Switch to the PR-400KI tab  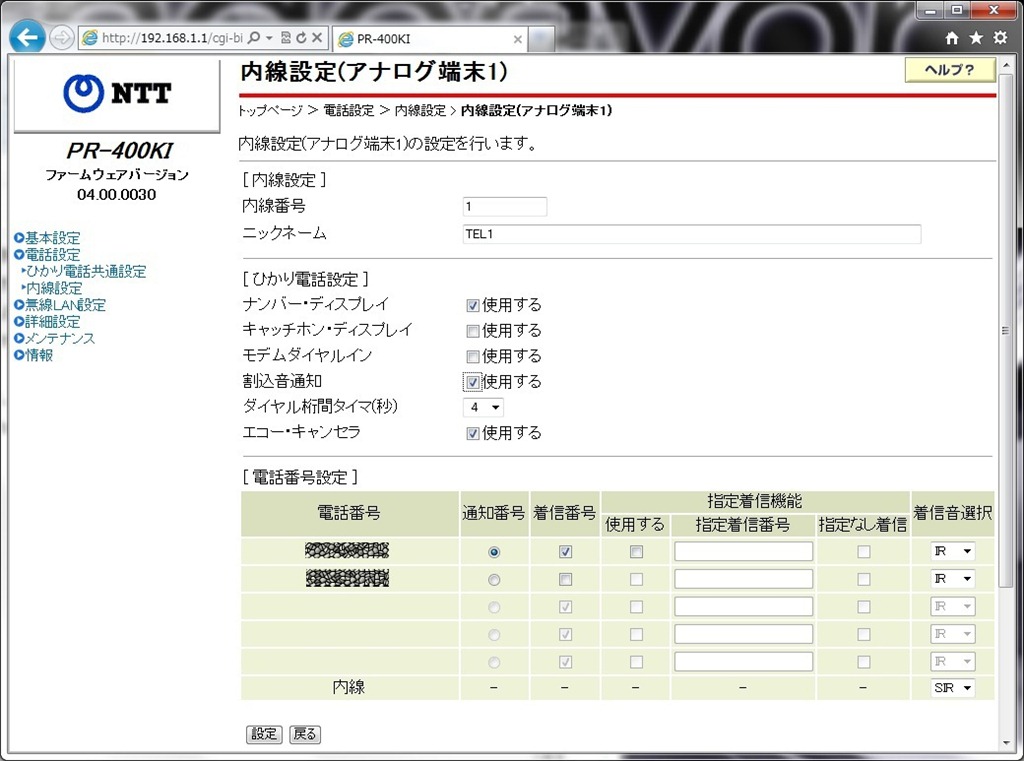429,39
